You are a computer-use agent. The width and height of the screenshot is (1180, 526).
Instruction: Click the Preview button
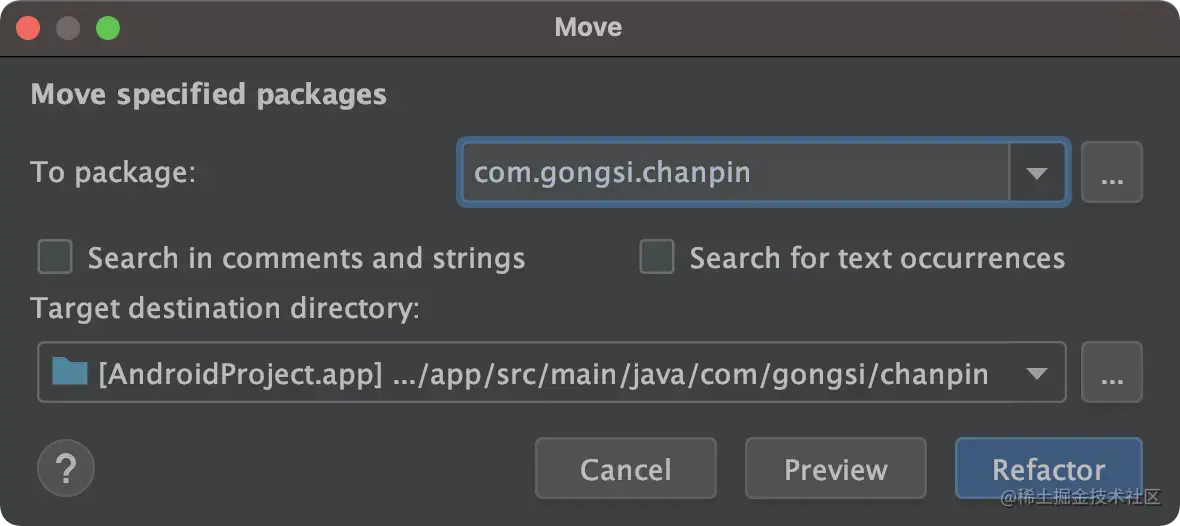pyautogui.click(x=835, y=468)
